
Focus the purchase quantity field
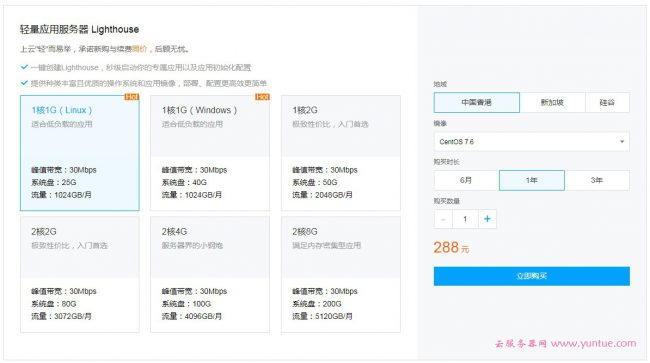click(465, 219)
